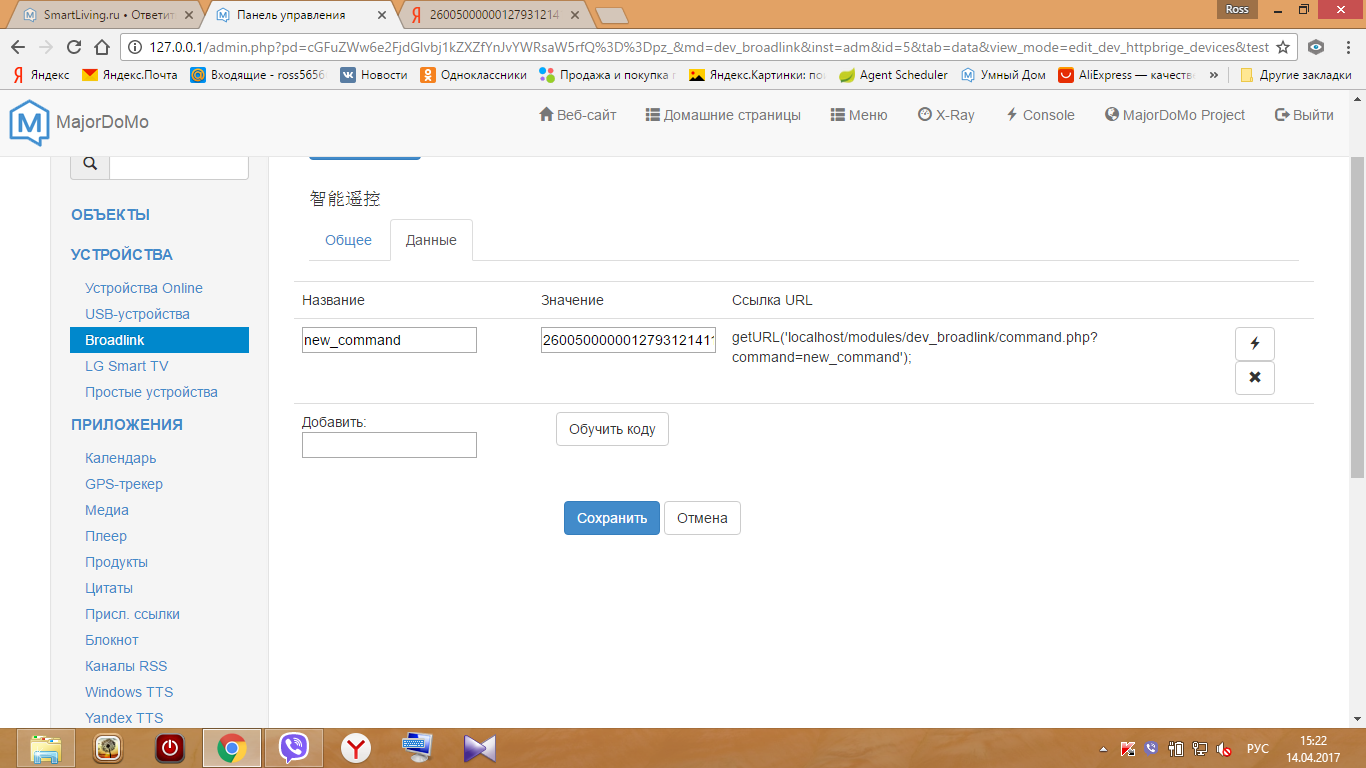The width and height of the screenshot is (1366, 768).
Task: Close the Панель управления browser tab
Action: 384,16
